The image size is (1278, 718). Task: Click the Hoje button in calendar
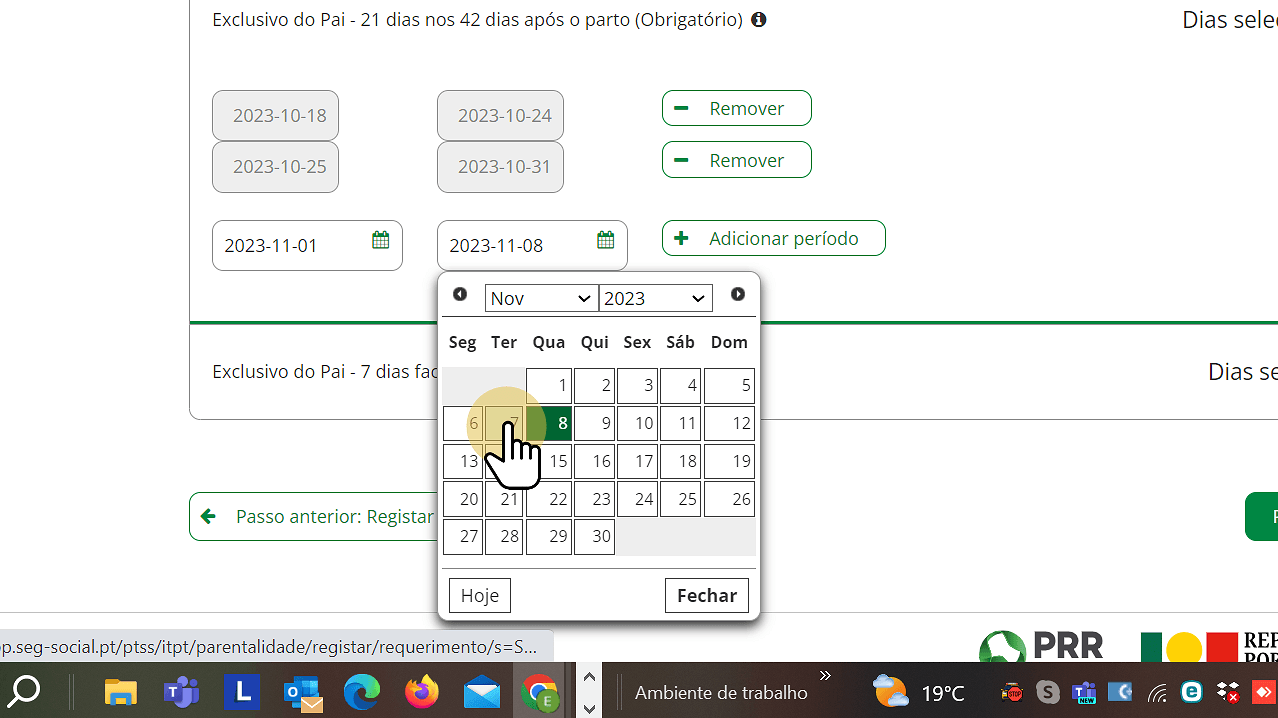point(480,595)
